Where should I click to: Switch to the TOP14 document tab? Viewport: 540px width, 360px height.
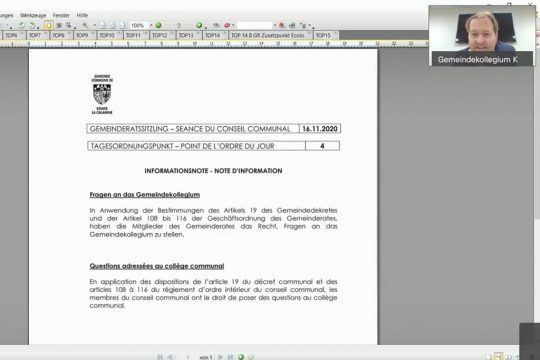pos(215,35)
